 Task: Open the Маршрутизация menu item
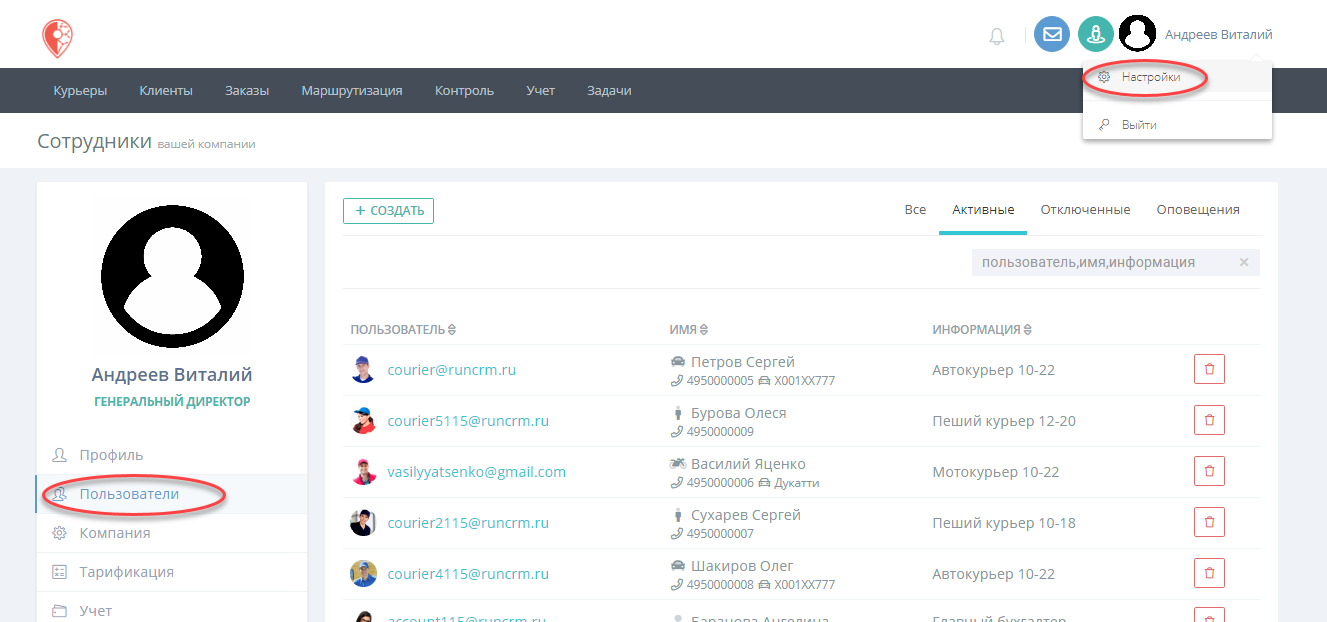tap(352, 90)
